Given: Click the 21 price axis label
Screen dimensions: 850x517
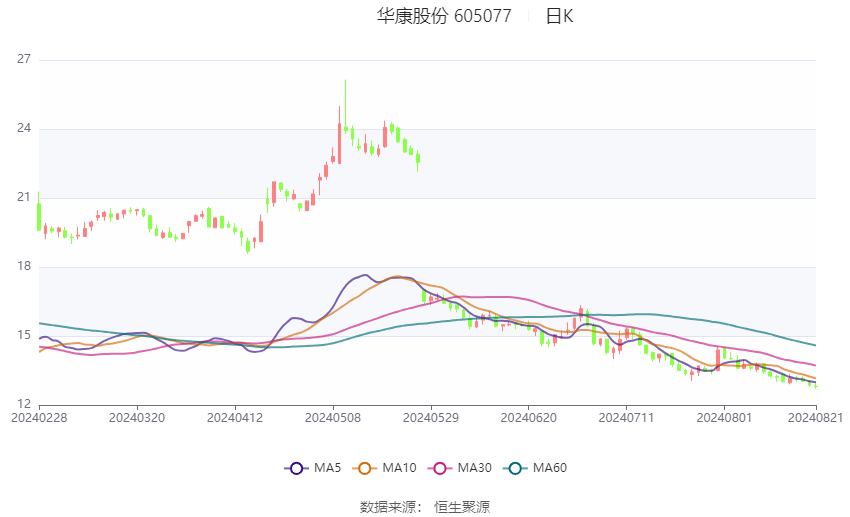Looking at the screenshot, I should (24, 197).
